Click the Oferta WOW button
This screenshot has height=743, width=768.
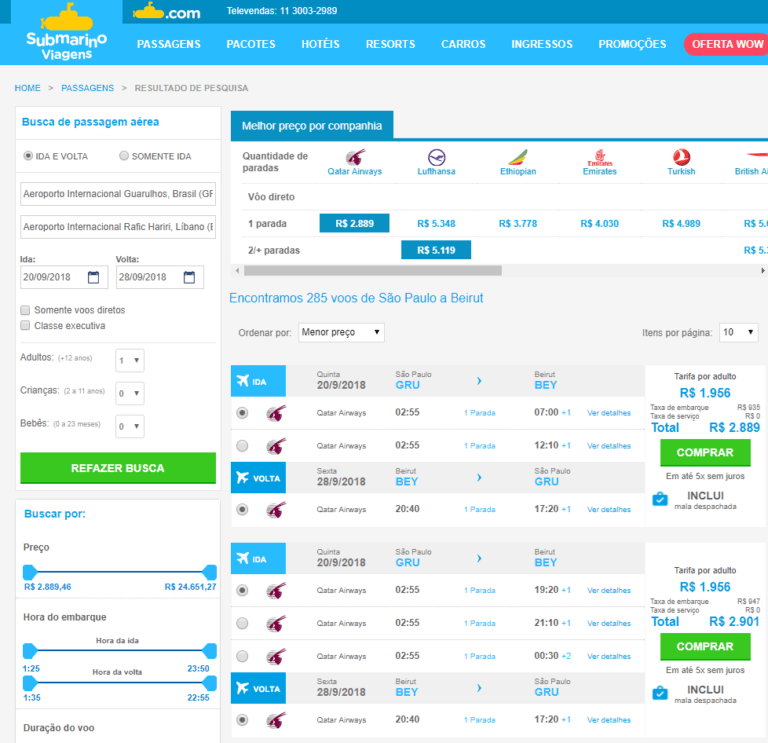[726, 44]
